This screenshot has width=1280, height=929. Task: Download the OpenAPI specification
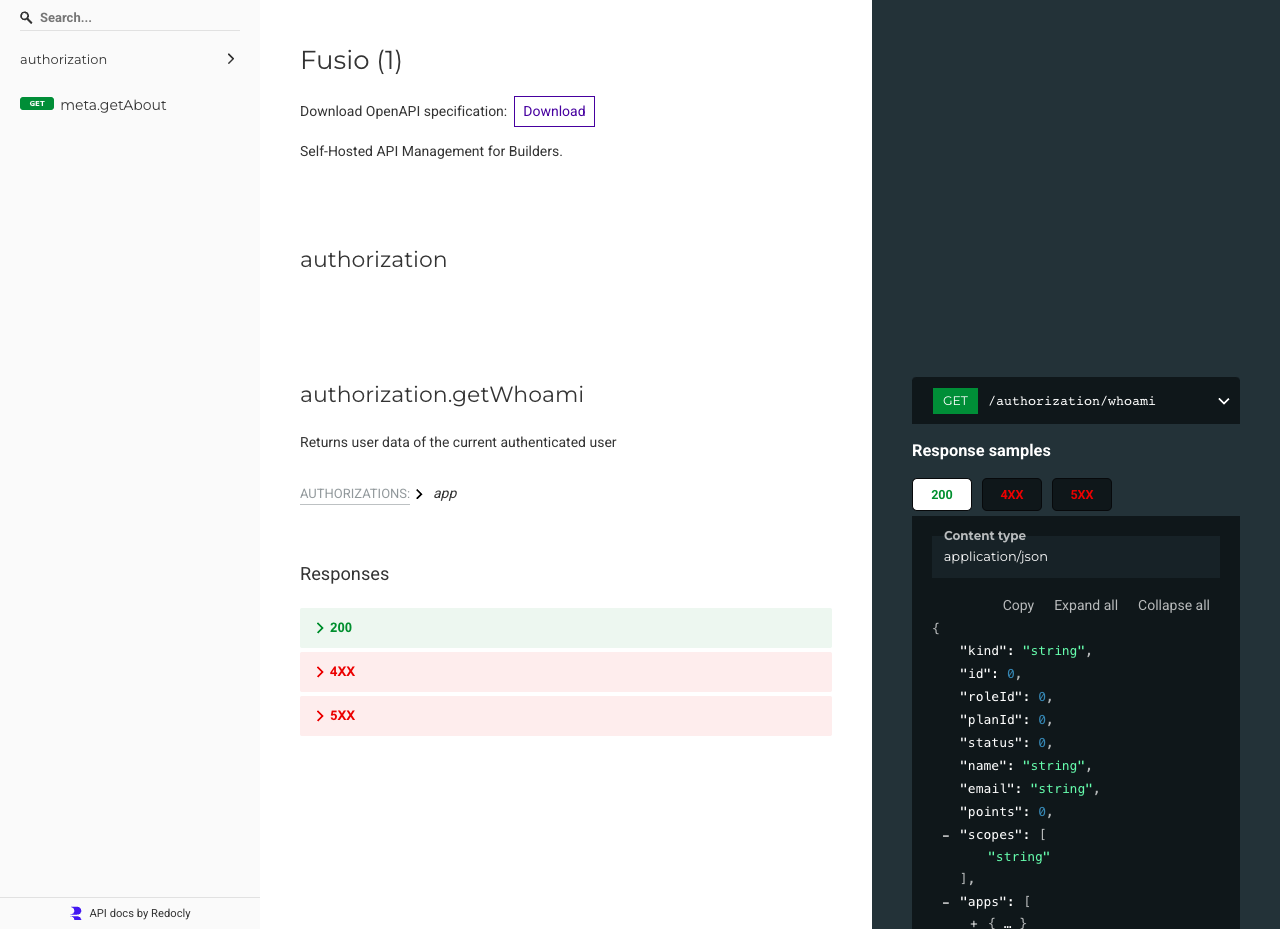click(x=554, y=111)
